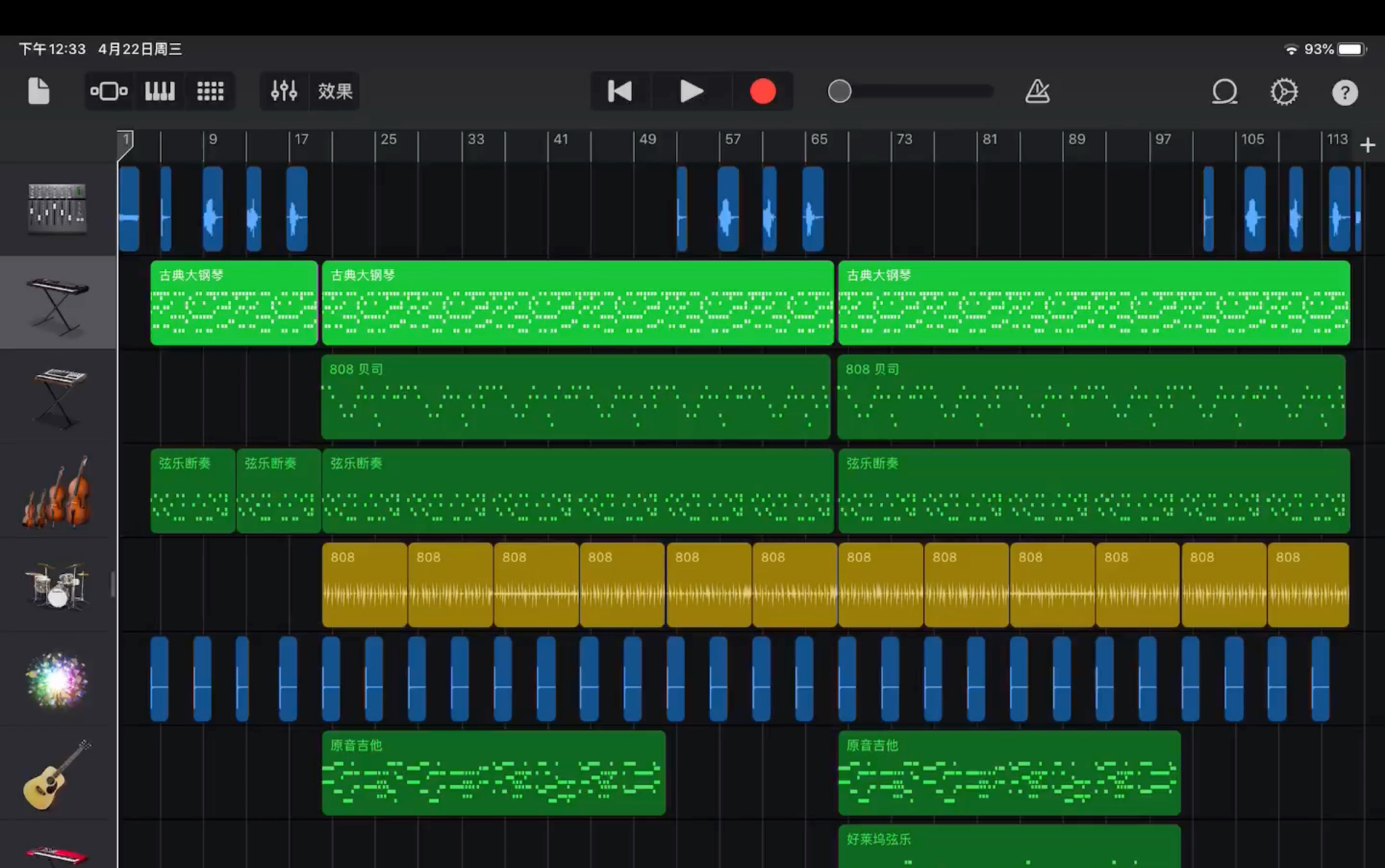
Task: Click the playhead at bar 1
Action: (125, 144)
